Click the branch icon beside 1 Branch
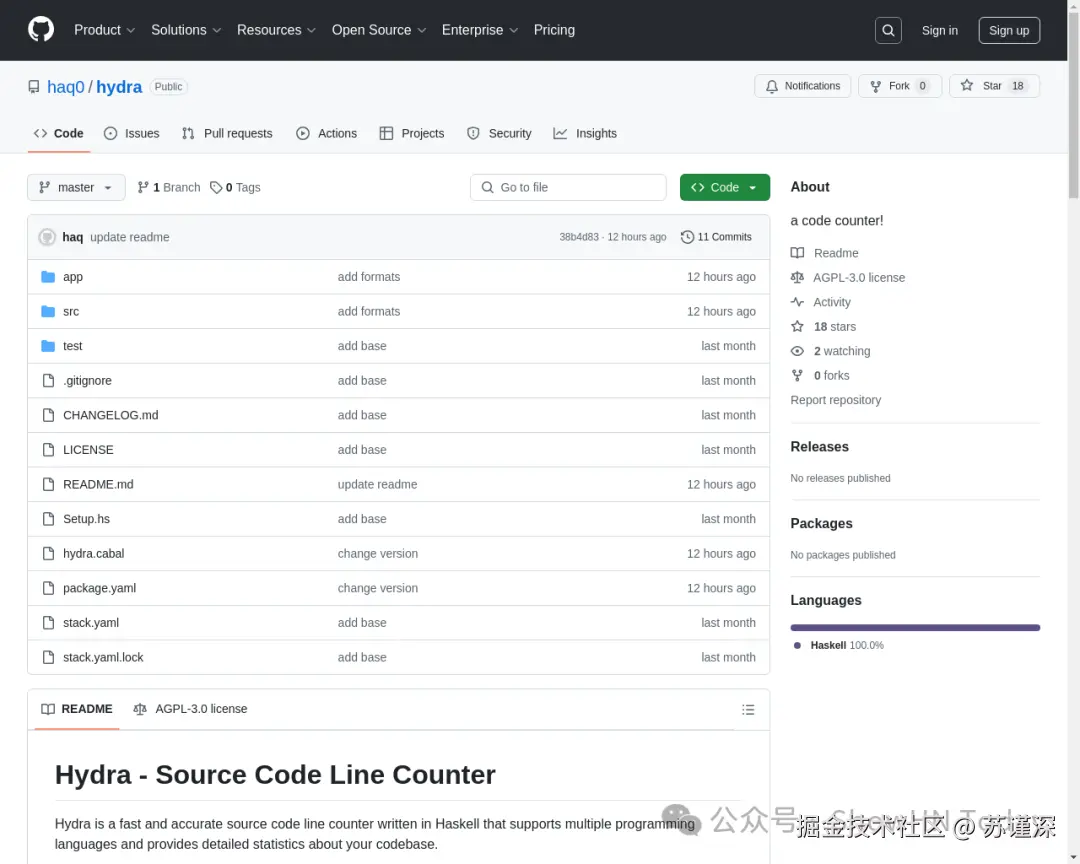The width and height of the screenshot is (1080, 864). (143, 187)
